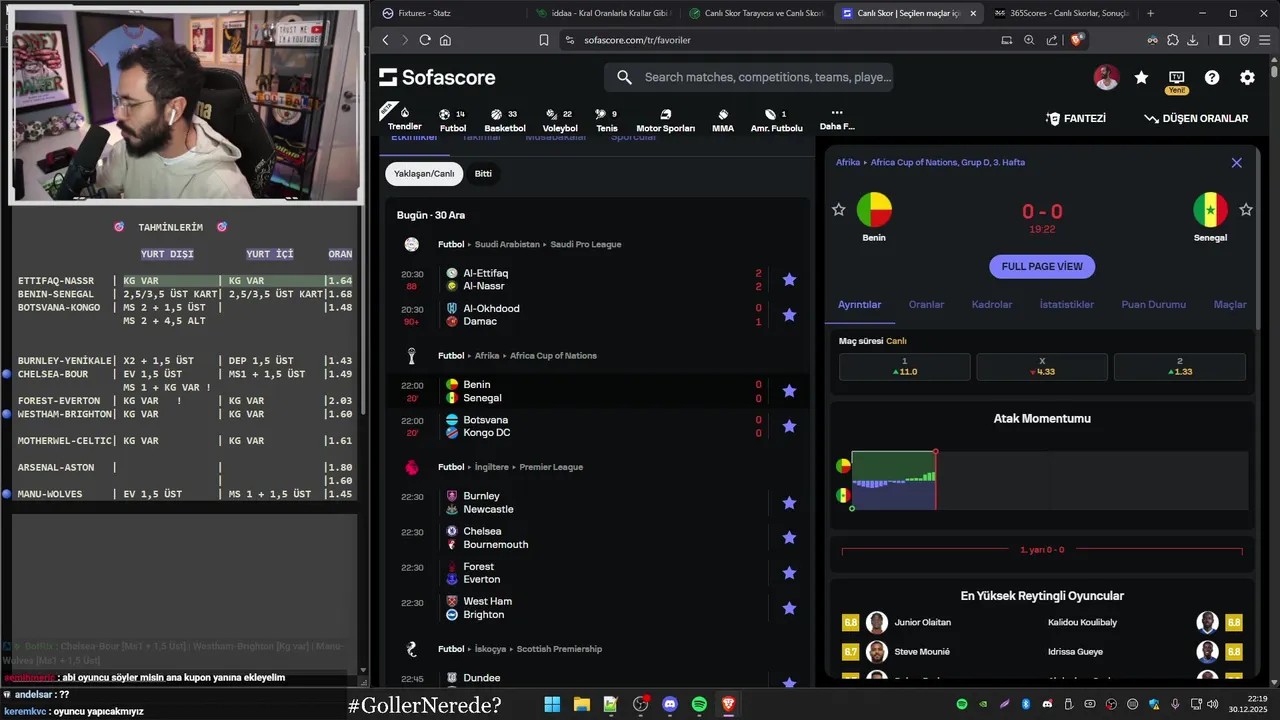Favorite the Benin team in match panel
This screenshot has height=720, width=1280.
pyautogui.click(x=838, y=209)
